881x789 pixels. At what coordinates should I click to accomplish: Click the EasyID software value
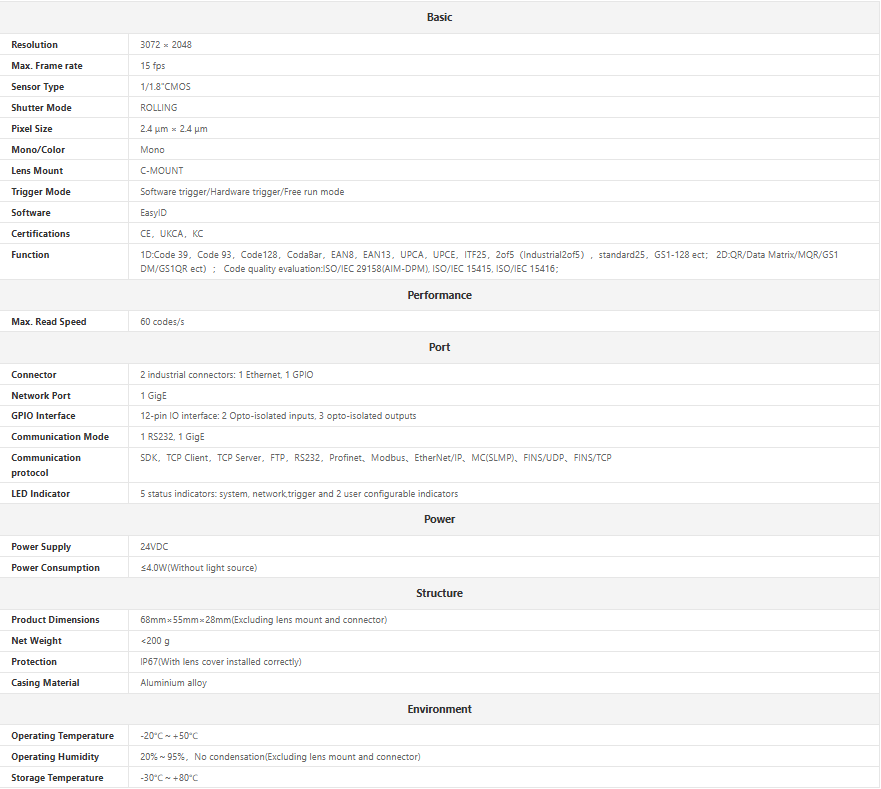point(153,213)
